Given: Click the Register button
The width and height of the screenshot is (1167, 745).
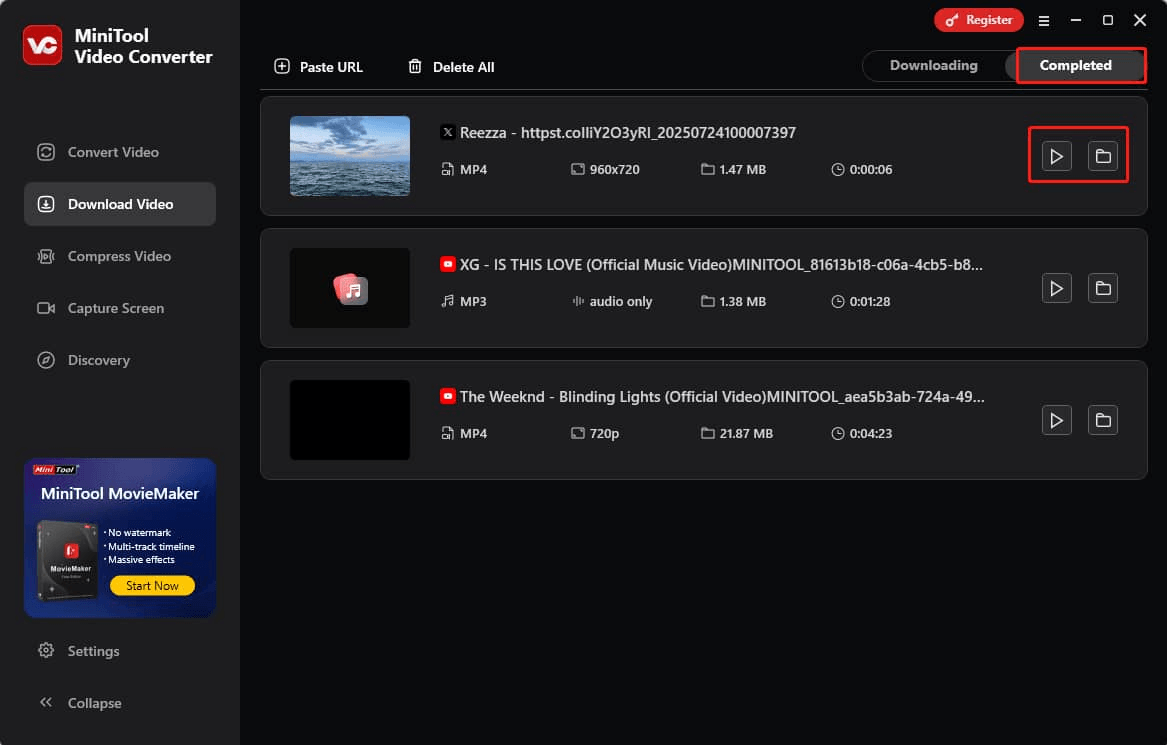Looking at the screenshot, I should click(979, 20).
